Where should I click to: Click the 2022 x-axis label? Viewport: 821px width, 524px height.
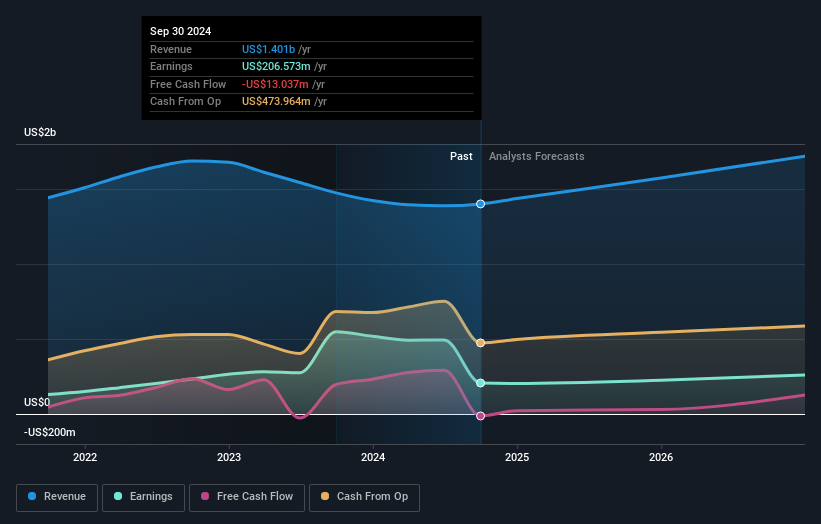[x=85, y=457]
